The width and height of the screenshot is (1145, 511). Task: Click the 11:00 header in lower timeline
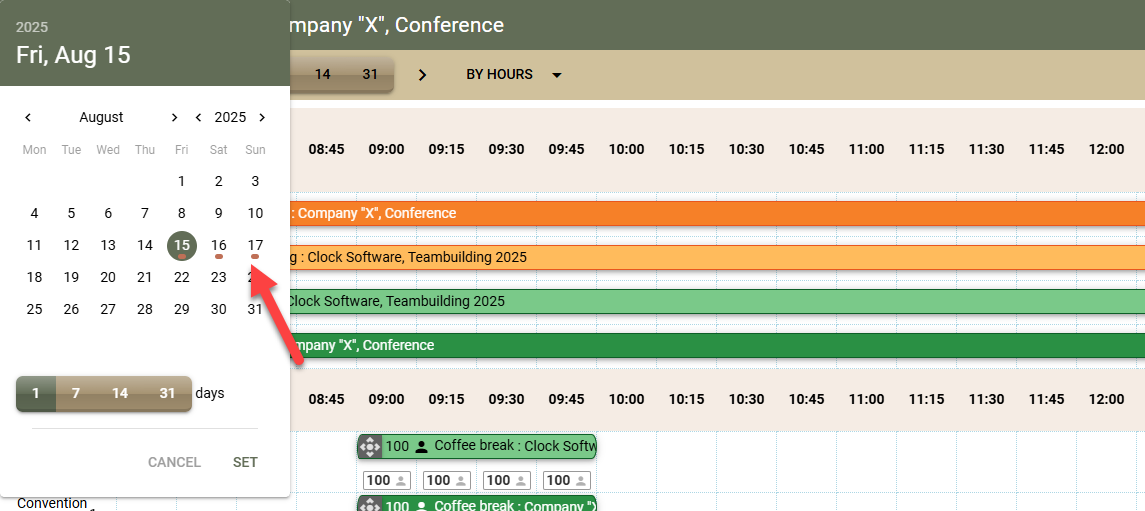click(866, 399)
